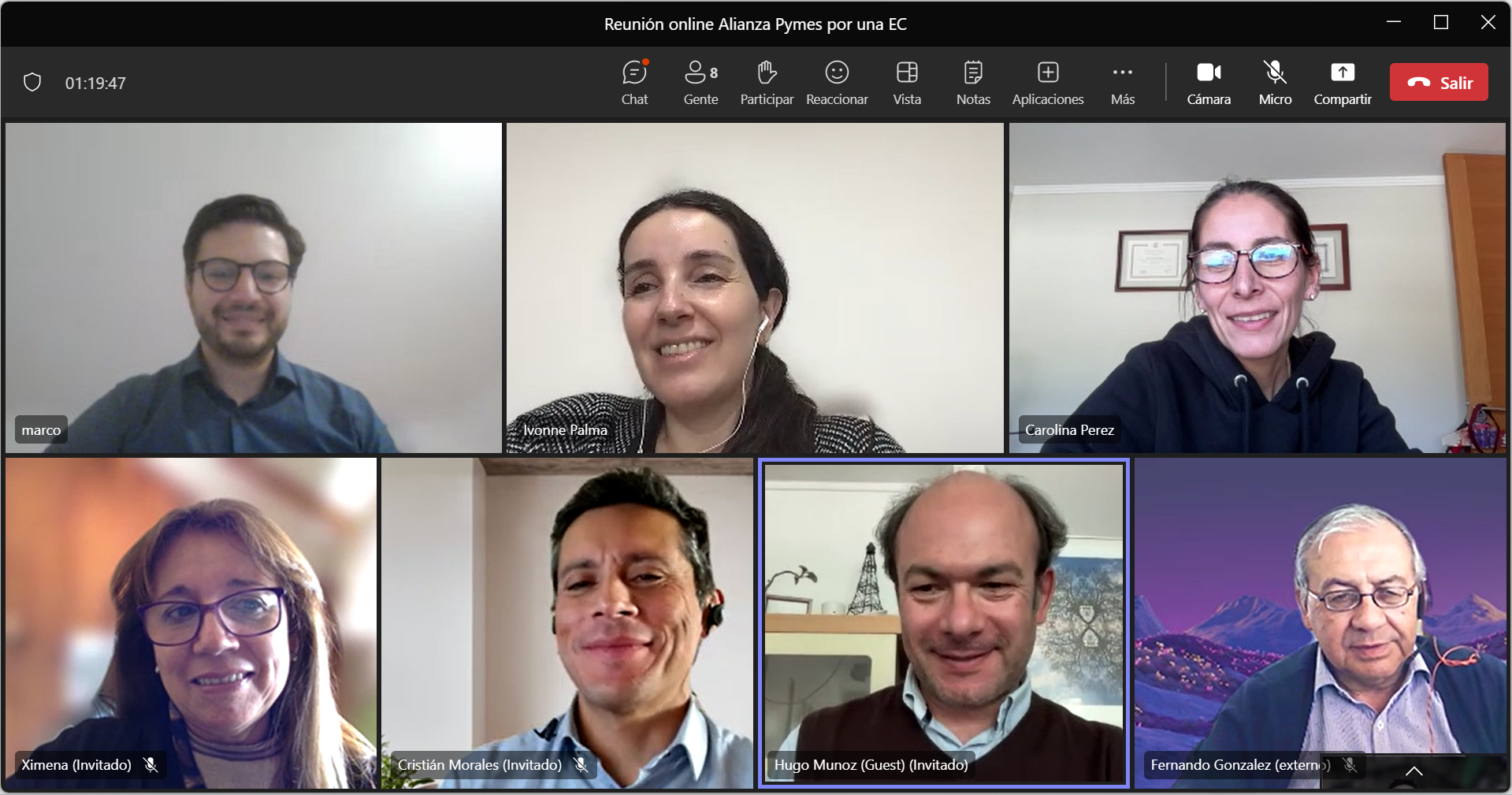Expand the Más more options menu
Screen dimensions: 1512x795
click(x=1123, y=82)
